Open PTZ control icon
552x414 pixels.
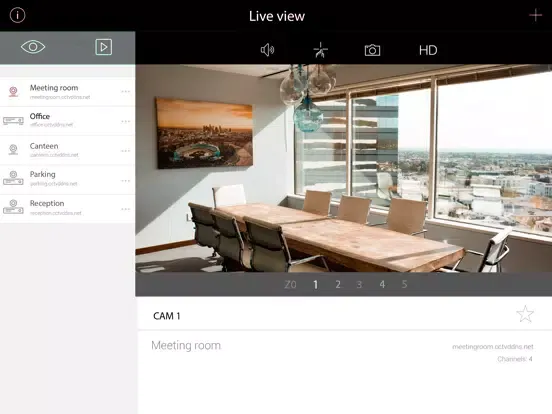[x=320, y=50]
